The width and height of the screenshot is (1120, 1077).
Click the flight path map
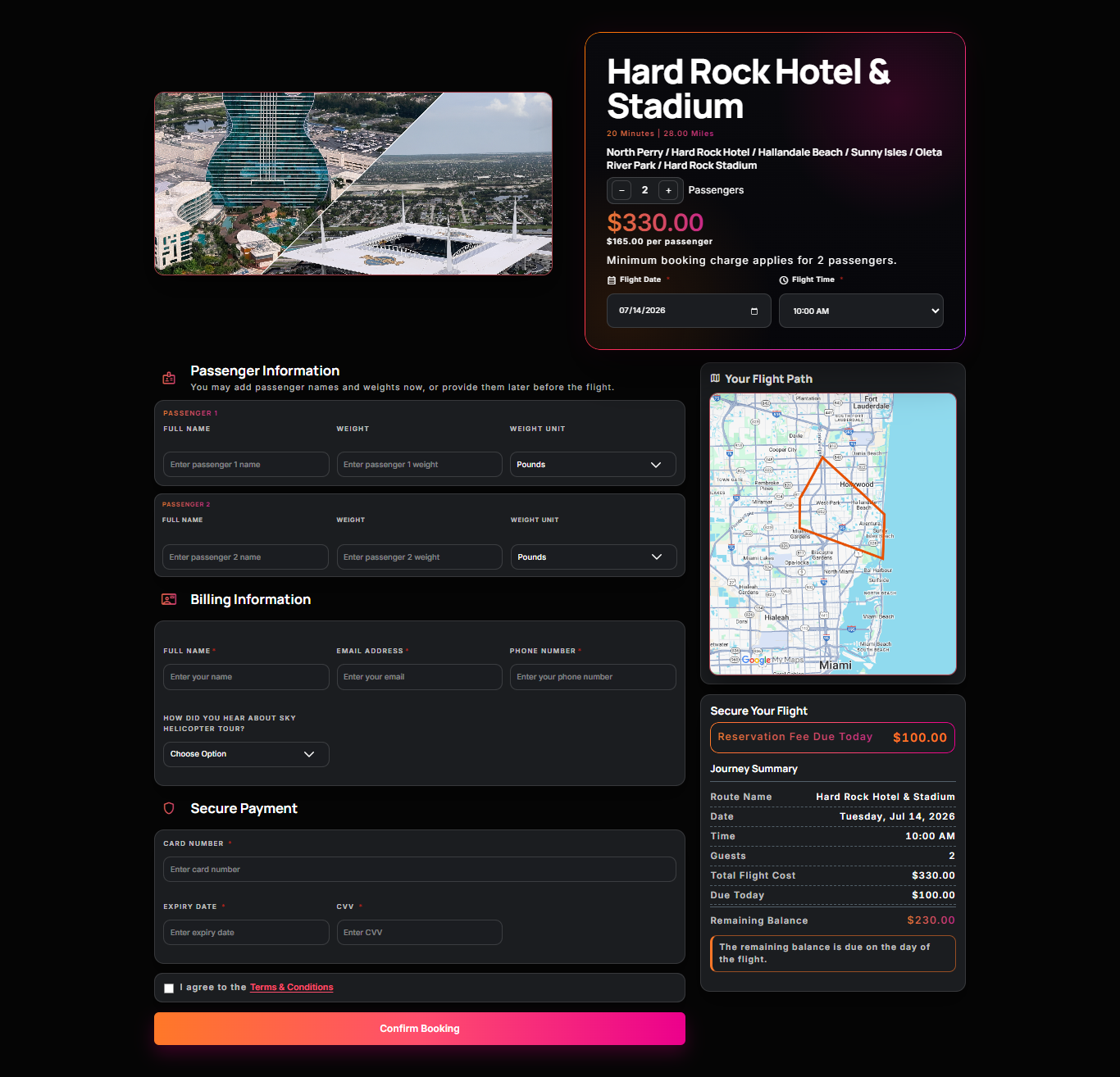coord(833,534)
